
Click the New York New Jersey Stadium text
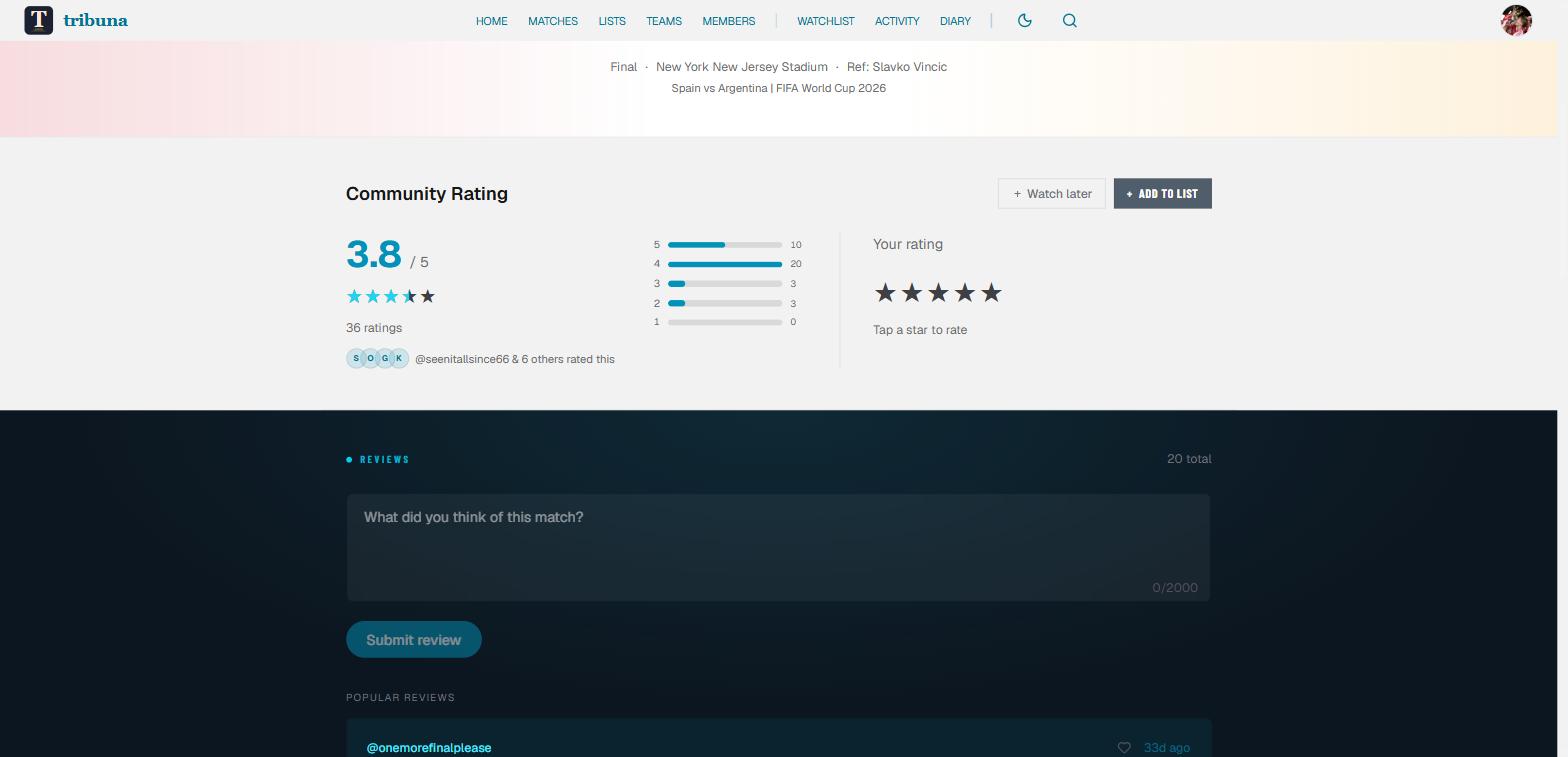(x=742, y=67)
